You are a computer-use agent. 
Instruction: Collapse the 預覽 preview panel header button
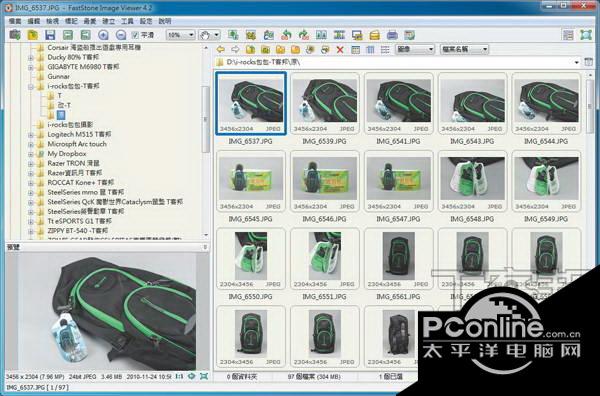[205, 248]
